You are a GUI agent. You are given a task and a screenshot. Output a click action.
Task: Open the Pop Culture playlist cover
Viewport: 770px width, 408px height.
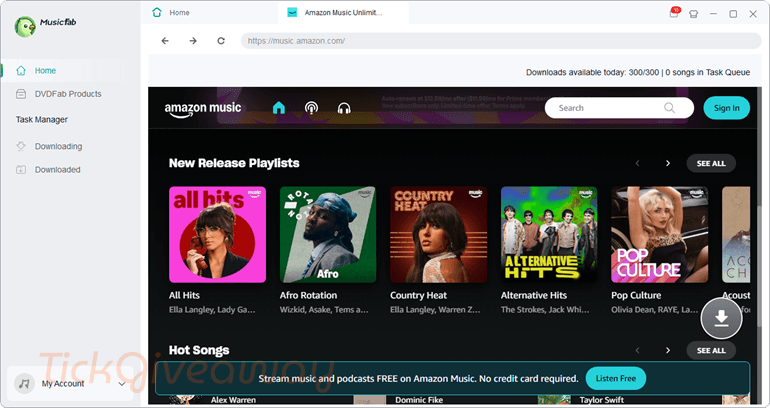660,235
